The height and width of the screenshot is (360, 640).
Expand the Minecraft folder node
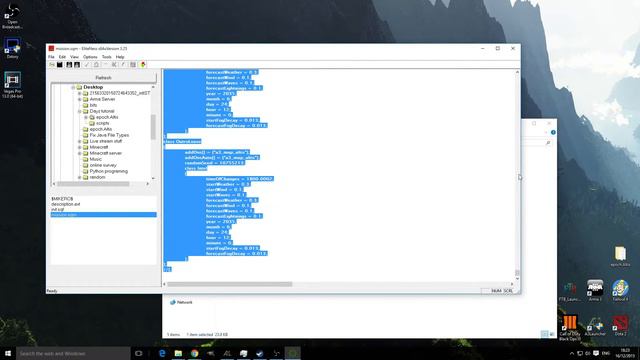pyautogui.click(x=80, y=147)
